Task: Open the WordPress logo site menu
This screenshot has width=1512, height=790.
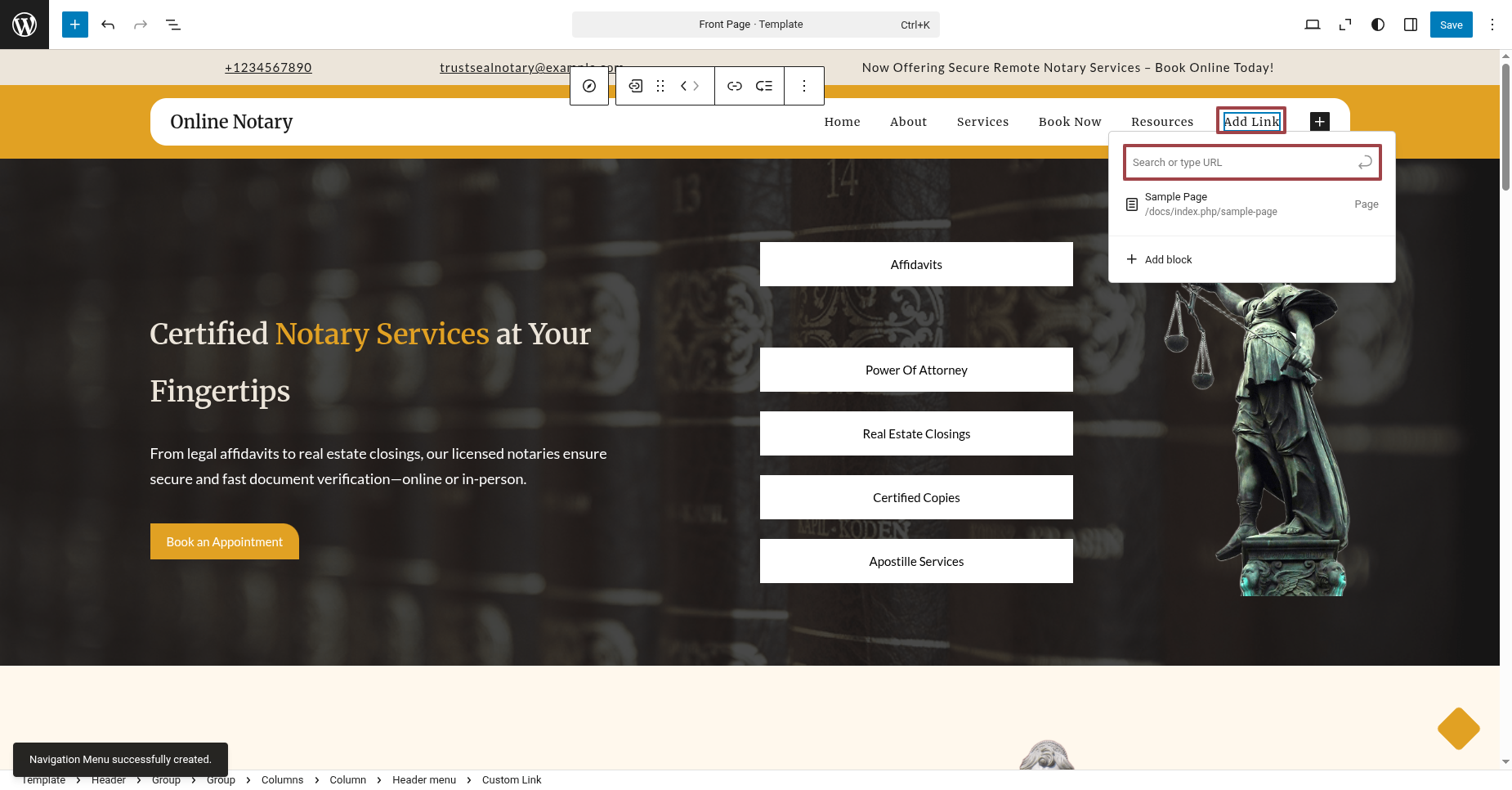Action: tap(25, 25)
